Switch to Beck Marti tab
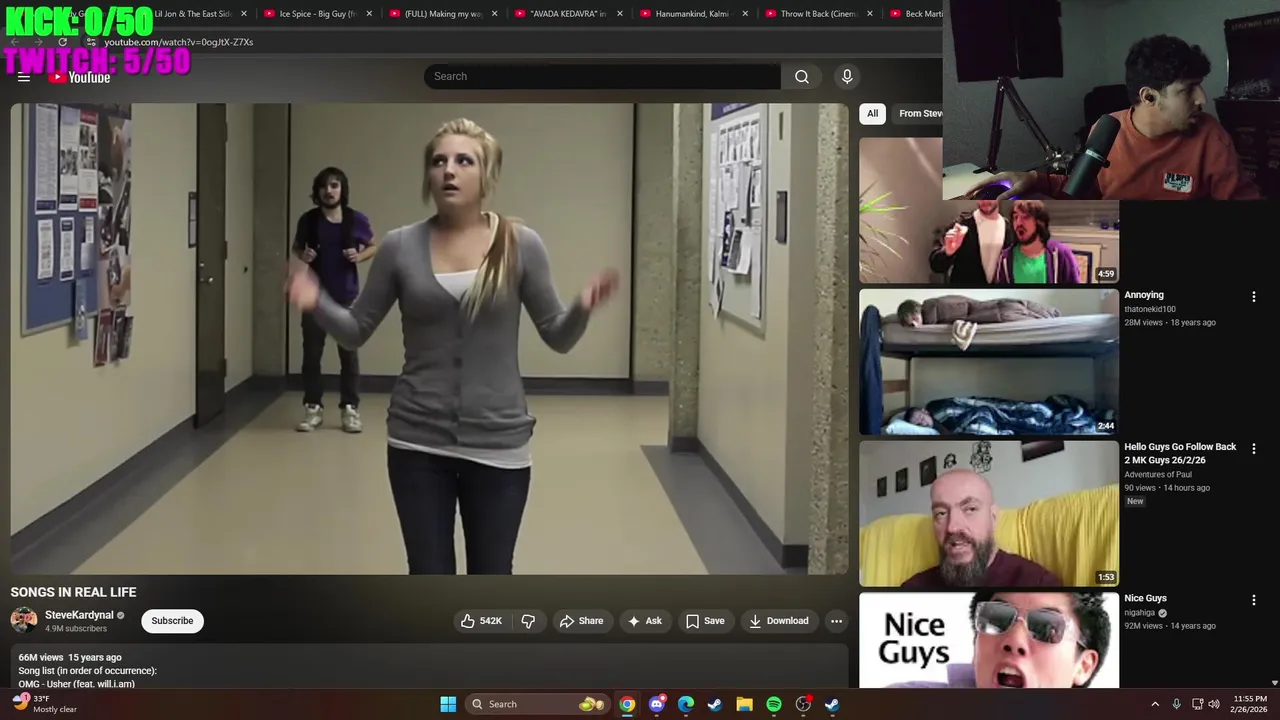Screen dimensions: 1280x720 click(x=915, y=14)
